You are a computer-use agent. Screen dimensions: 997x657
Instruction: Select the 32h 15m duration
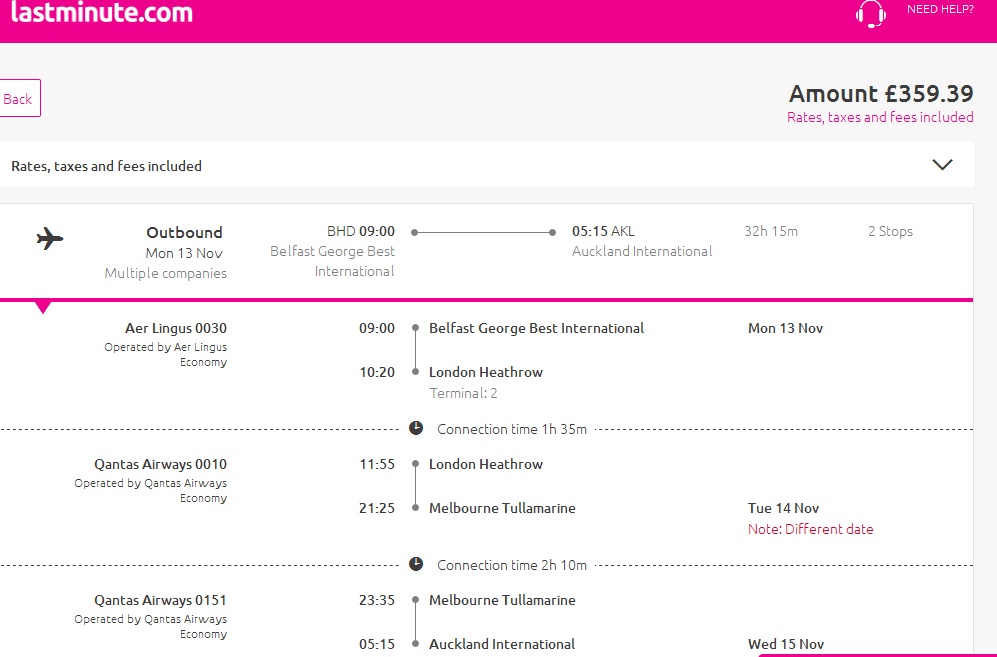click(771, 231)
